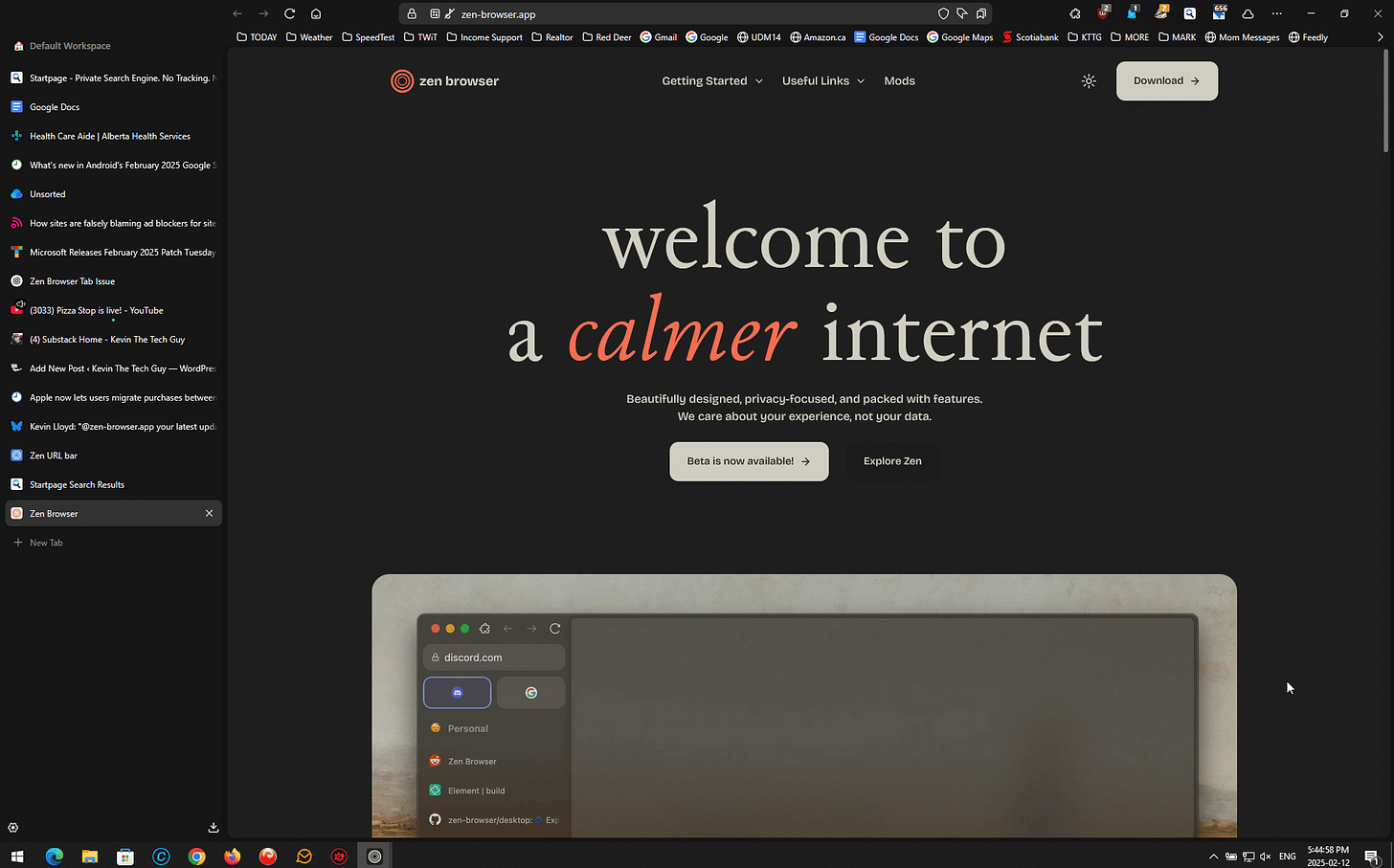
Task: Switch to the Pizza Stop YouTube tab
Action: [114, 310]
